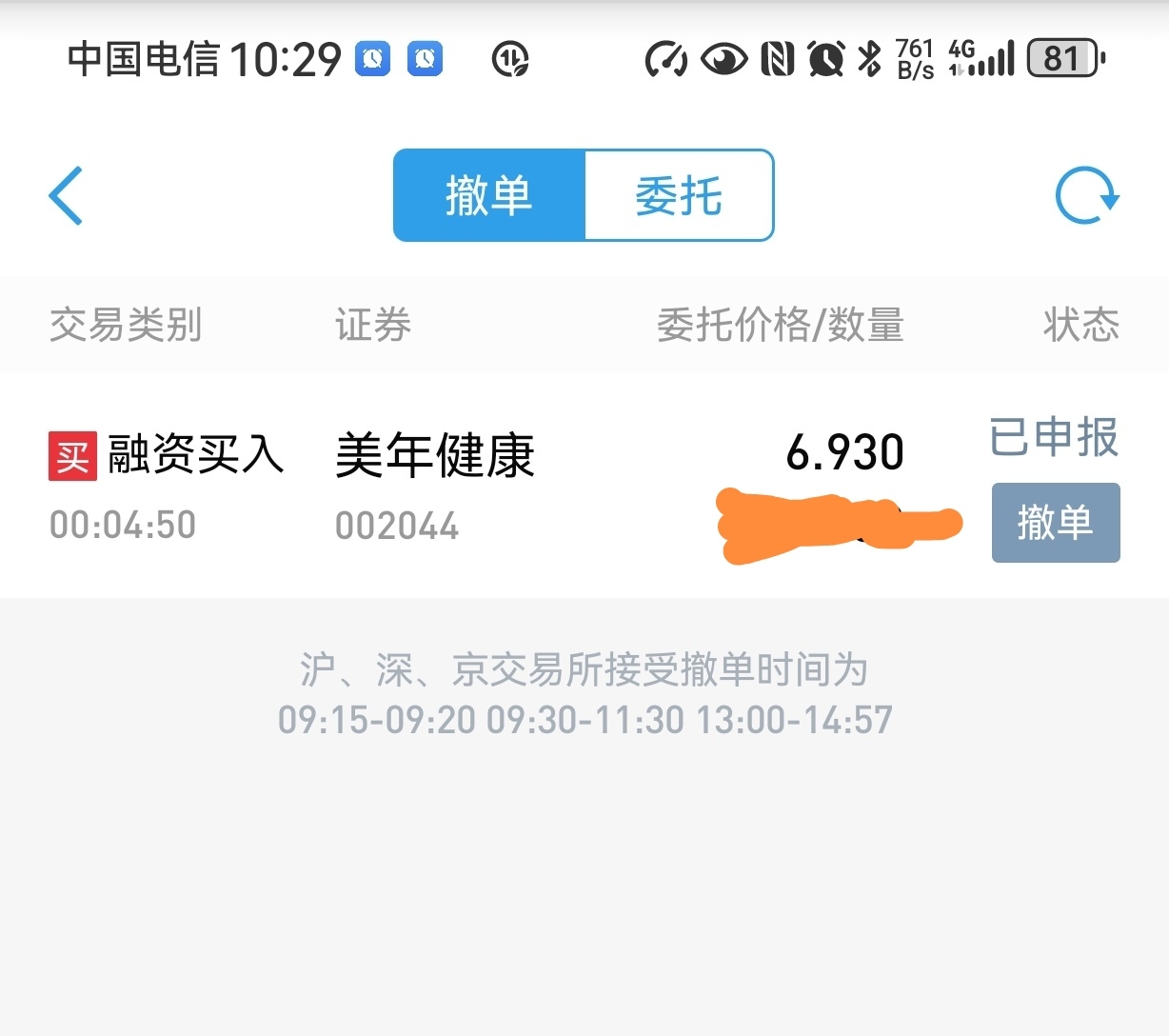Tap the first blue alarm clock icon
The height and width of the screenshot is (1036, 1169).
[x=373, y=59]
